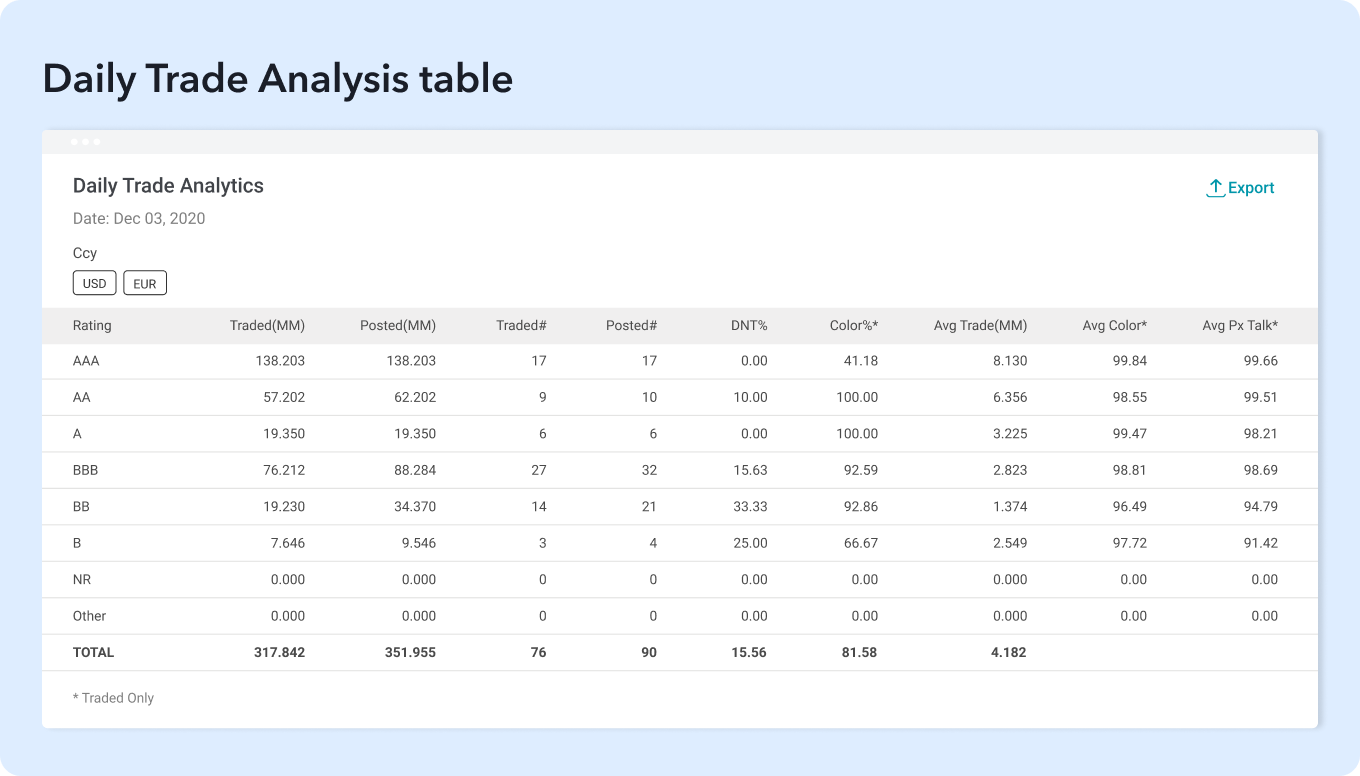Viewport: 1360px width, 776px height.
Task: Click the Avg Color* column header
Action: point(1114,325)
